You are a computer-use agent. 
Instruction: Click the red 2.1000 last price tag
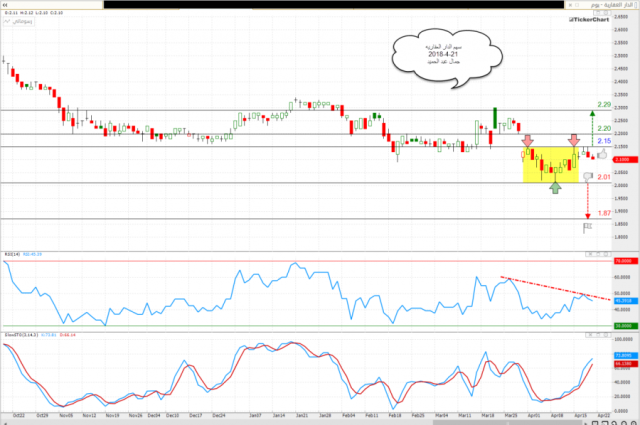[626, 160]
